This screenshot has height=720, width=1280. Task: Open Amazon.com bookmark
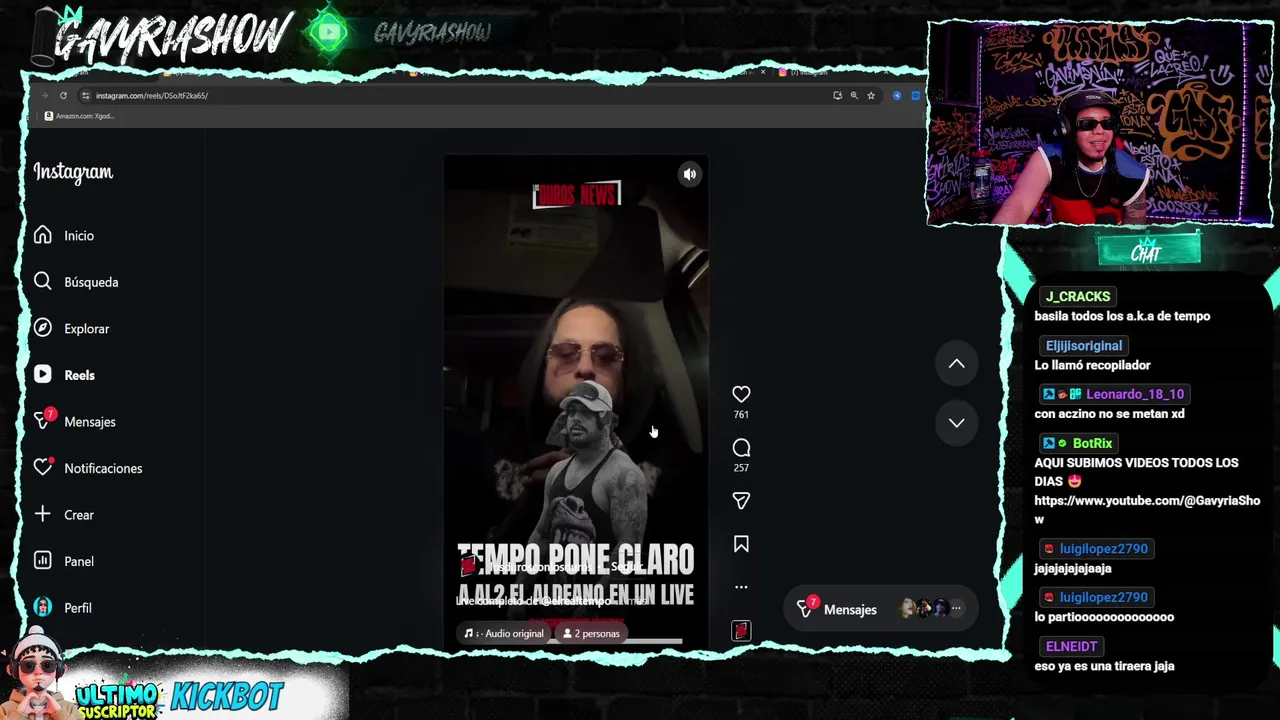(x=79, y=116)
